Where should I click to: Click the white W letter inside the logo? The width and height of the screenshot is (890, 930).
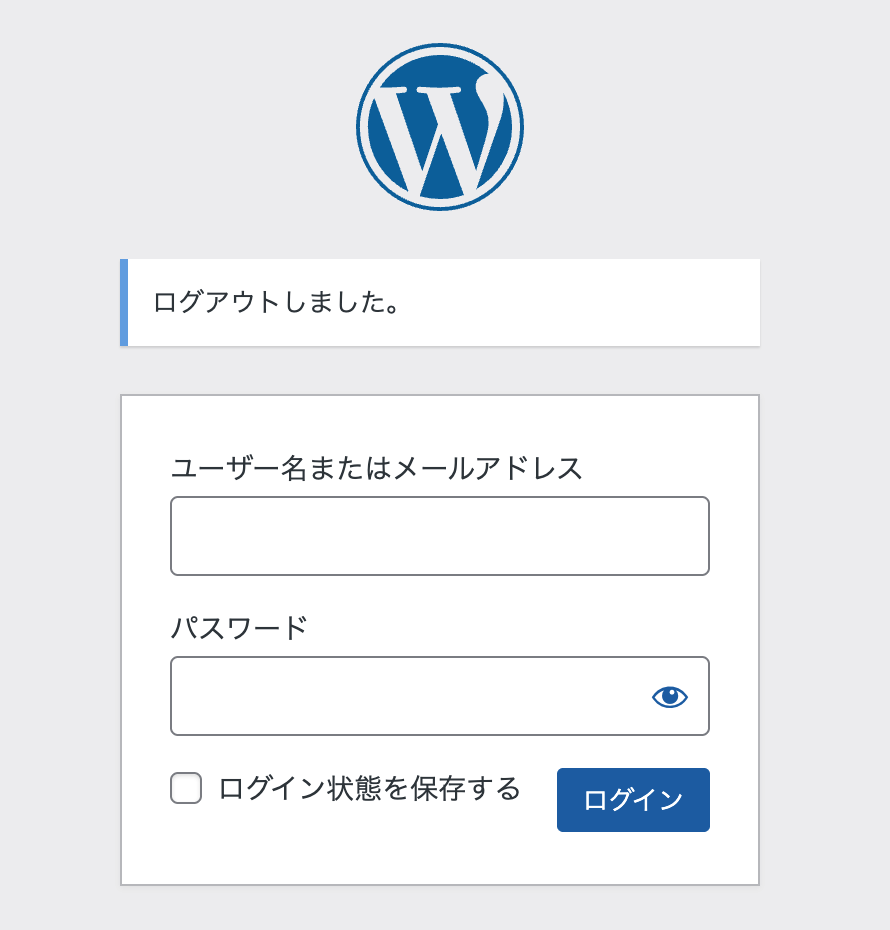click(x=439, y=135)
